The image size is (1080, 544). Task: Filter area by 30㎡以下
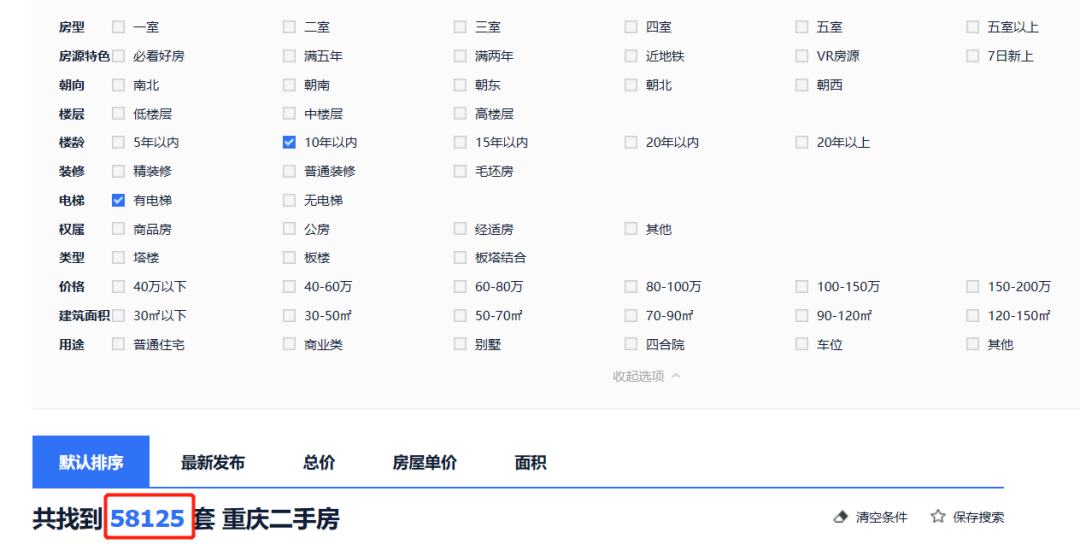point(118,315)
